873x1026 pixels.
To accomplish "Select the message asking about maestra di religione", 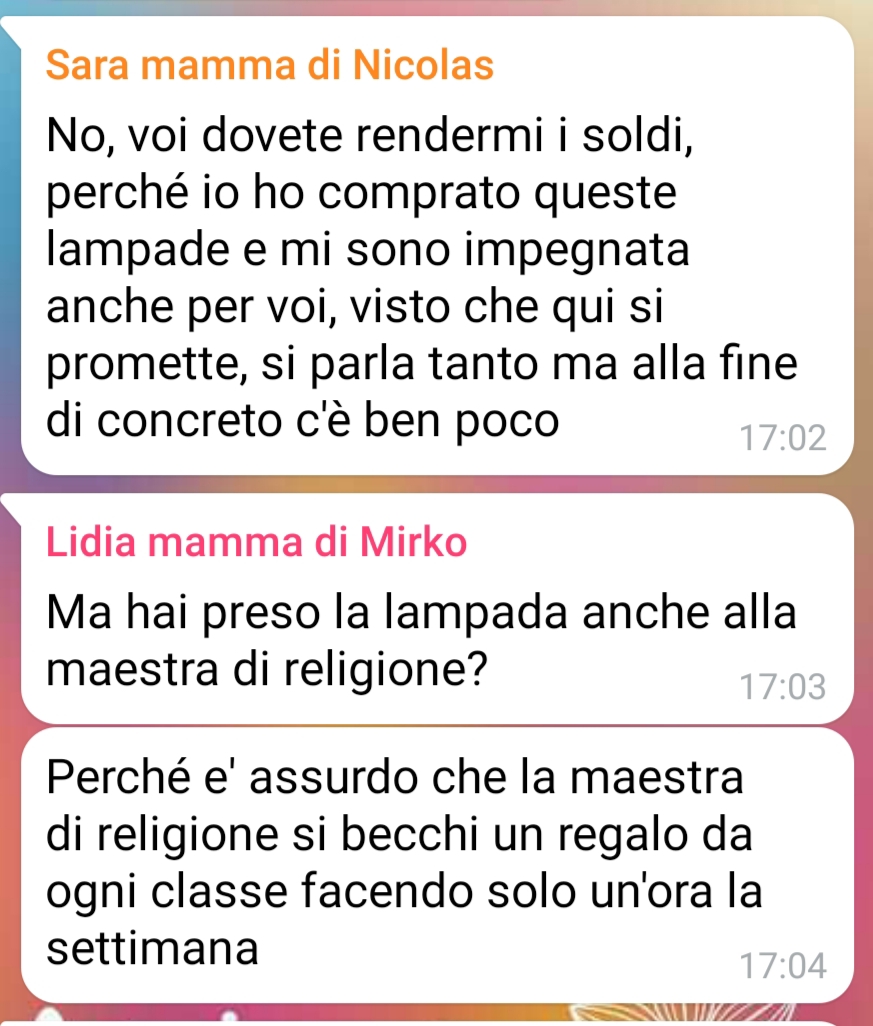I will pos(437,609).
